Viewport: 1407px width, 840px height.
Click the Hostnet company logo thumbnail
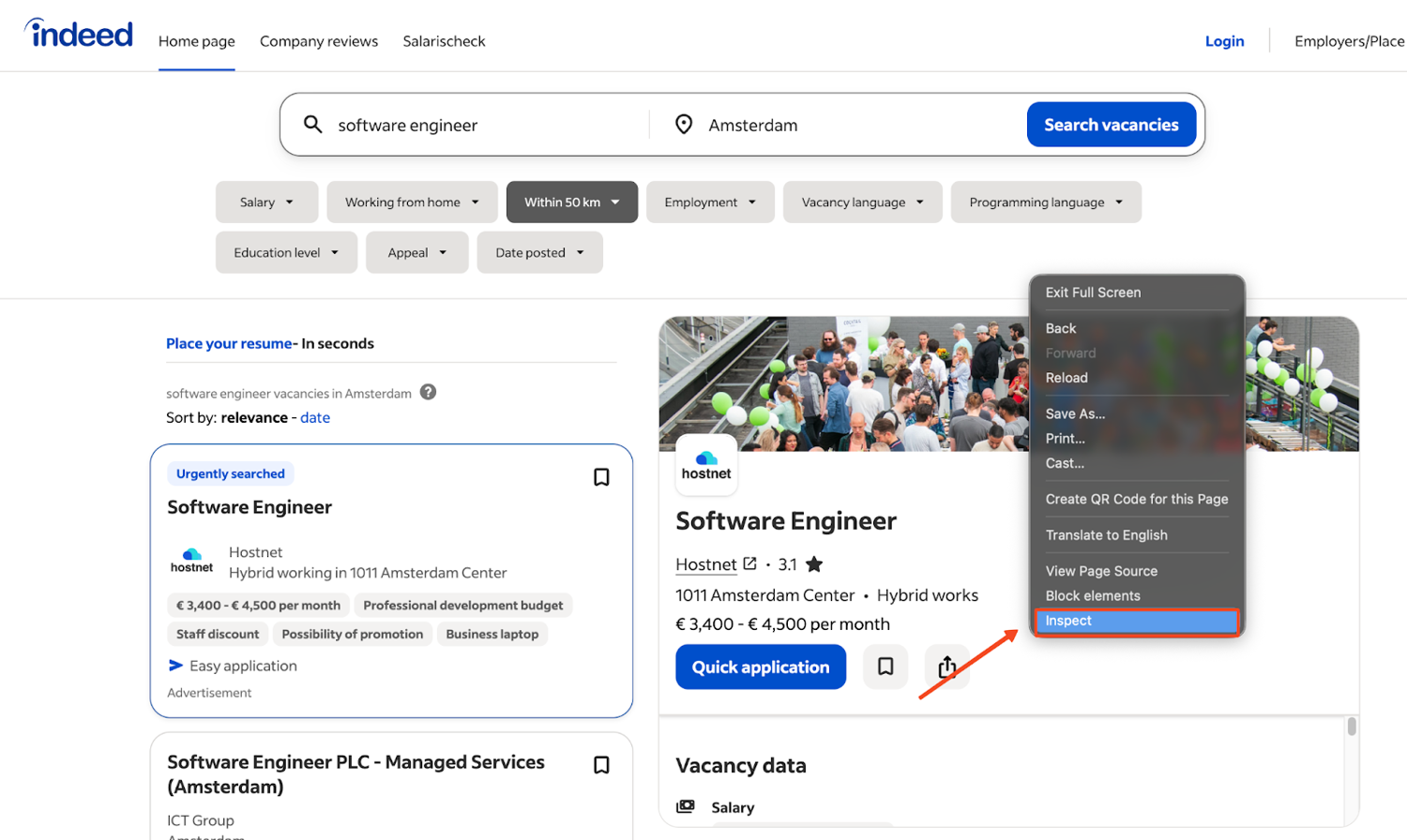[706, 465]
